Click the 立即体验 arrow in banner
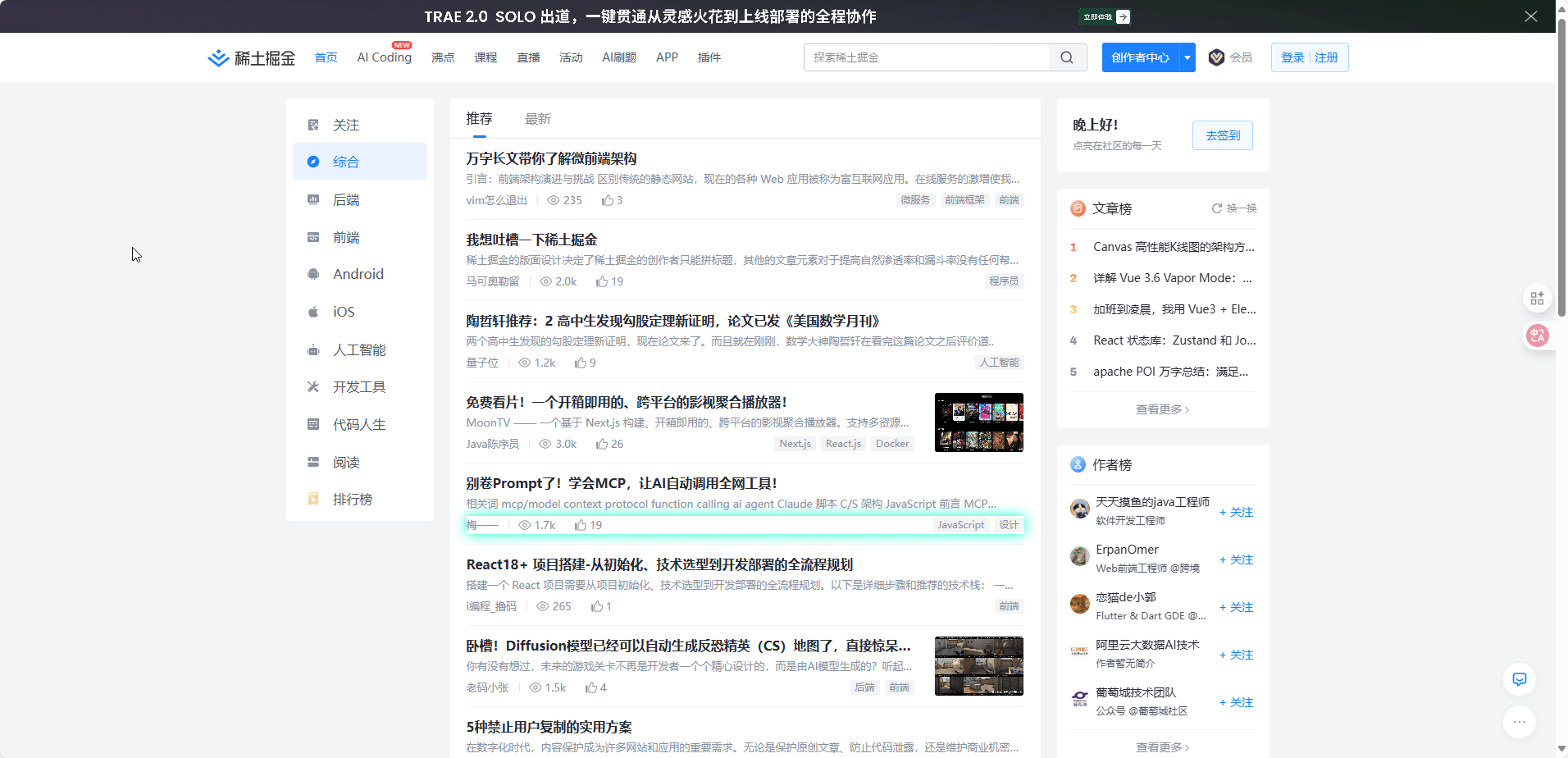This screenshot has height=758, width=1568. click(1124, 16)
